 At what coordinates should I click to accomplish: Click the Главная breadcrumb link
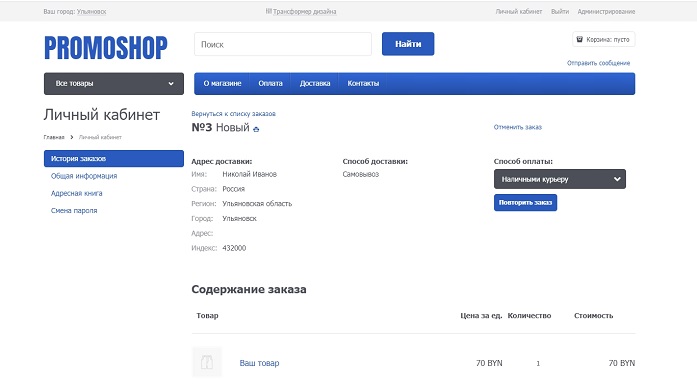pyautogui.click(x=54, y=137)
